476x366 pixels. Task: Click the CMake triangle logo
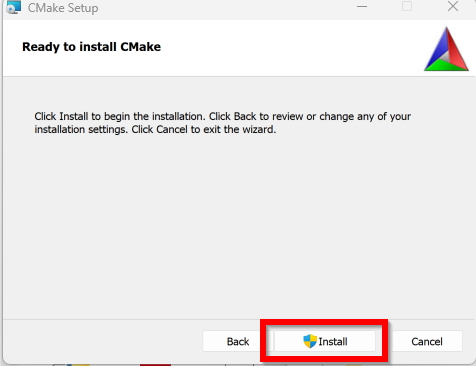point(446,49)
